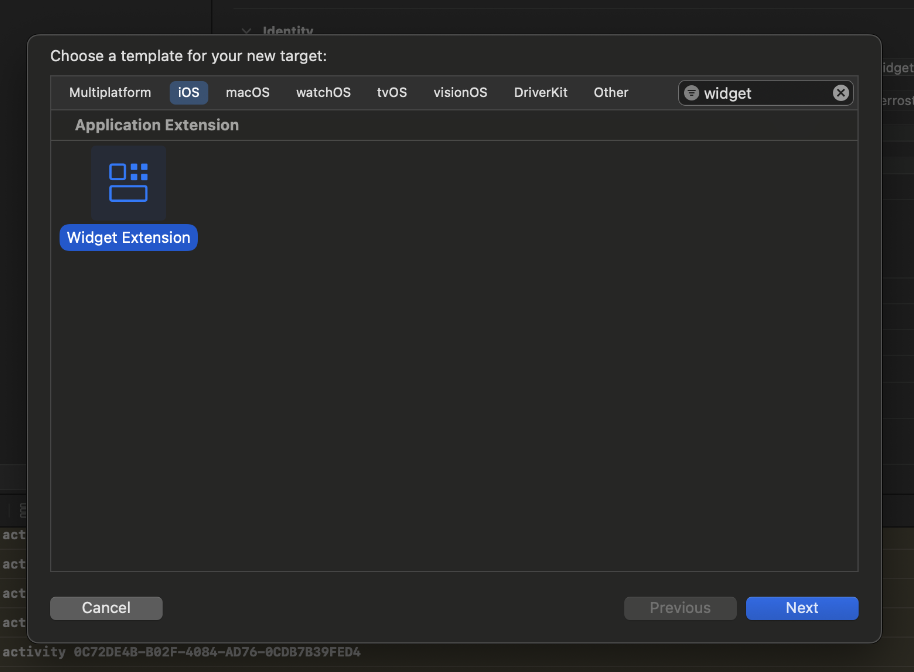This screenshot has width=914, height=672.
Task: Click the filter icon in search field
Action: (x=691, y=93)
